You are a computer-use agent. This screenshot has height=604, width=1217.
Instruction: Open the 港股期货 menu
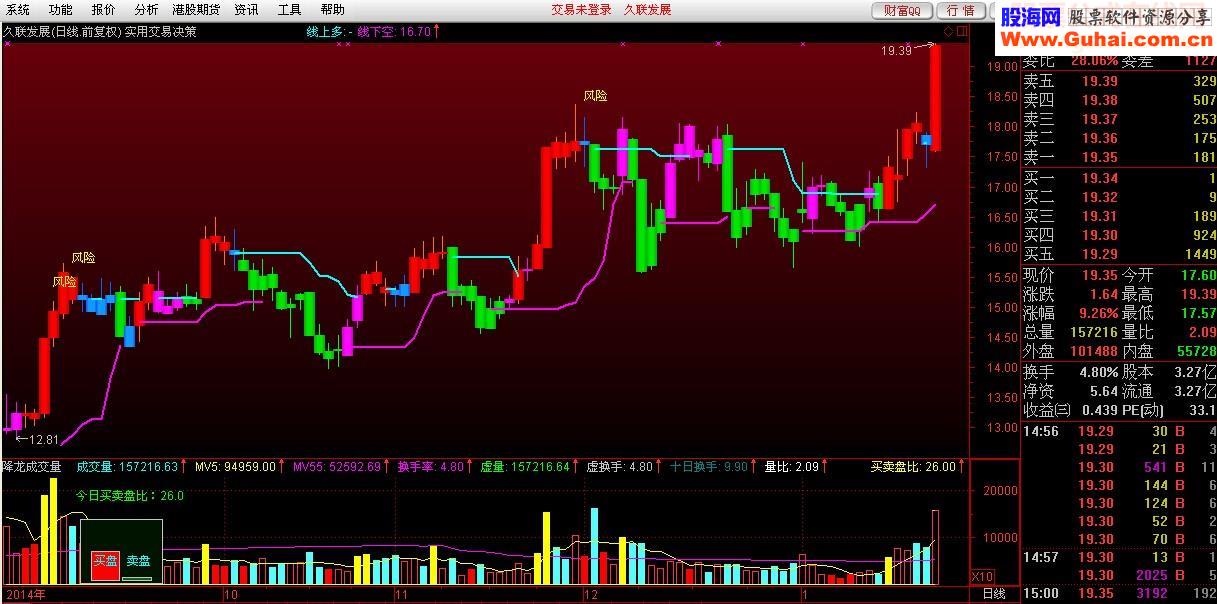[x=196, y=10]
